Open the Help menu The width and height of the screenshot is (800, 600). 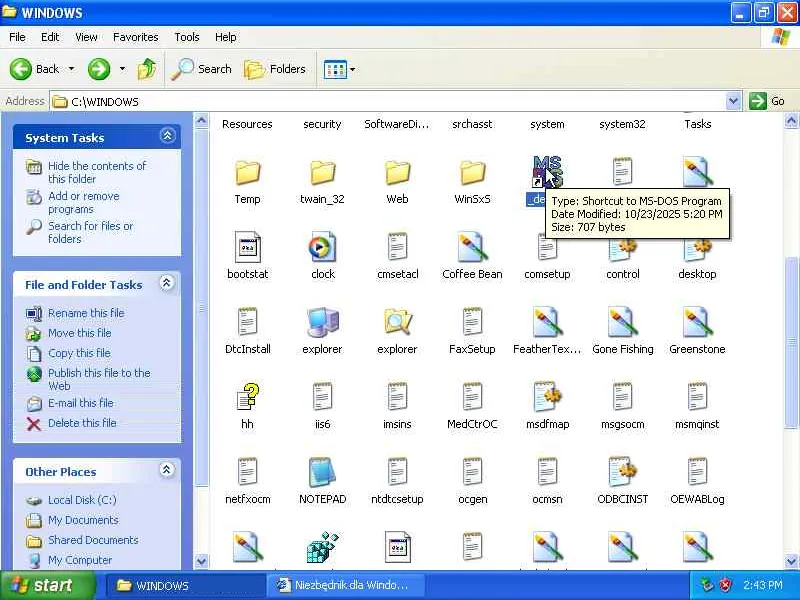pos(226,37)
